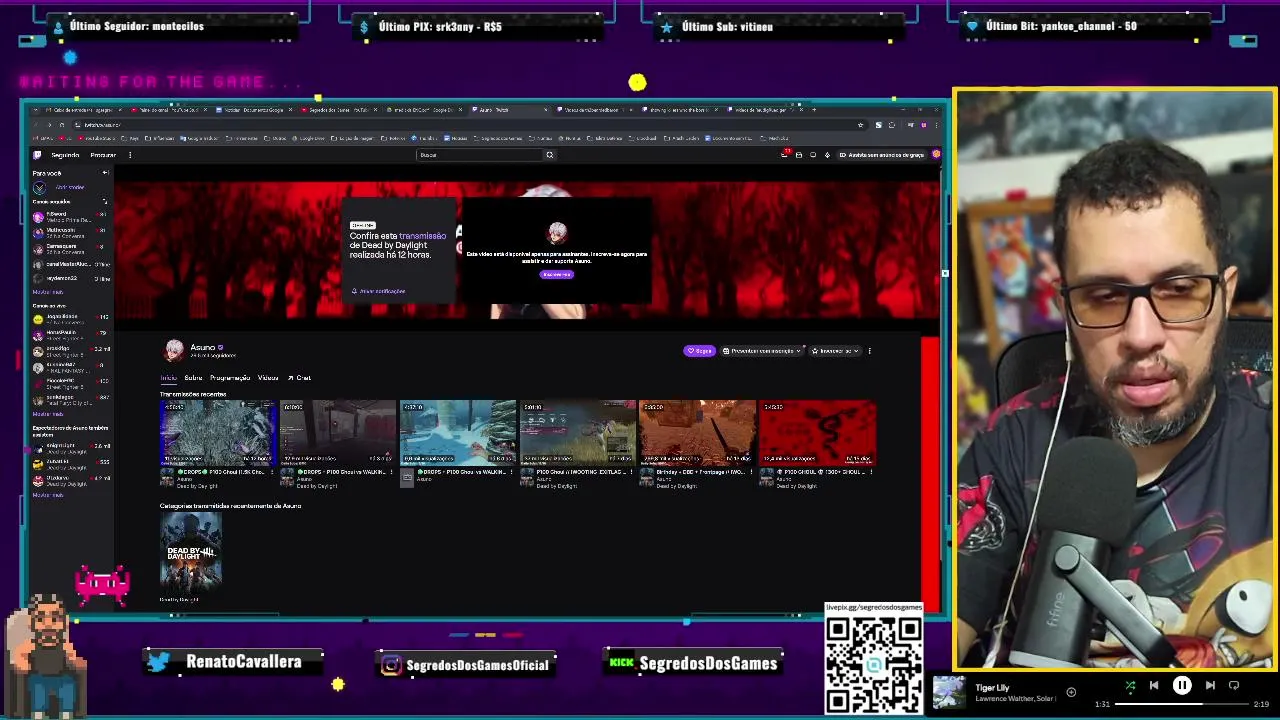Open the Vídeos tab
1280x720 pixels.
tap(268, 378)
